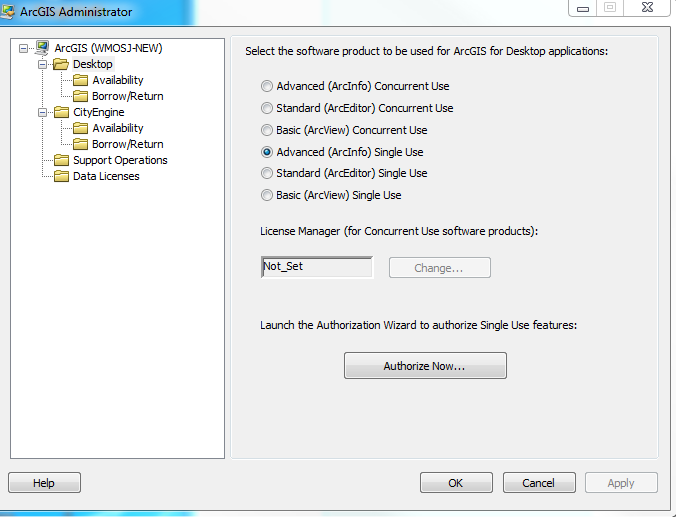Click the ArcGIS Administrator title bar icon

(x=8, y=11)
